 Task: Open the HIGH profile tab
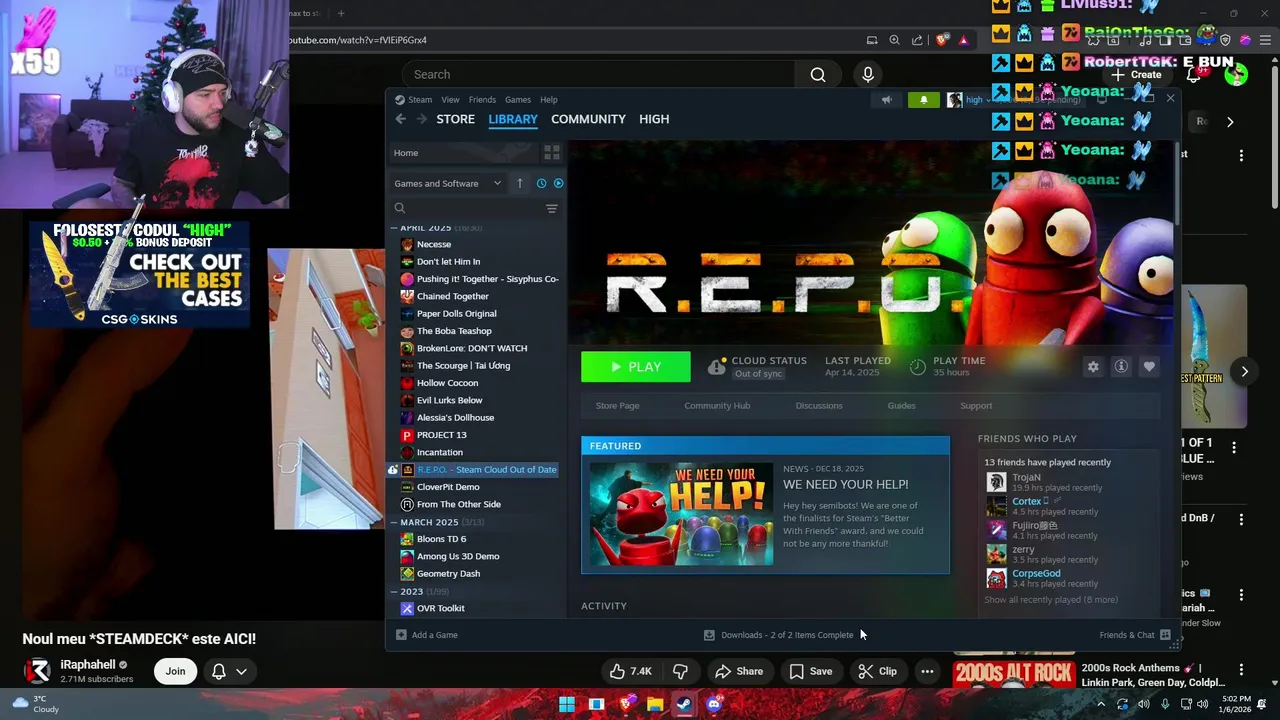tap(654, 119)
